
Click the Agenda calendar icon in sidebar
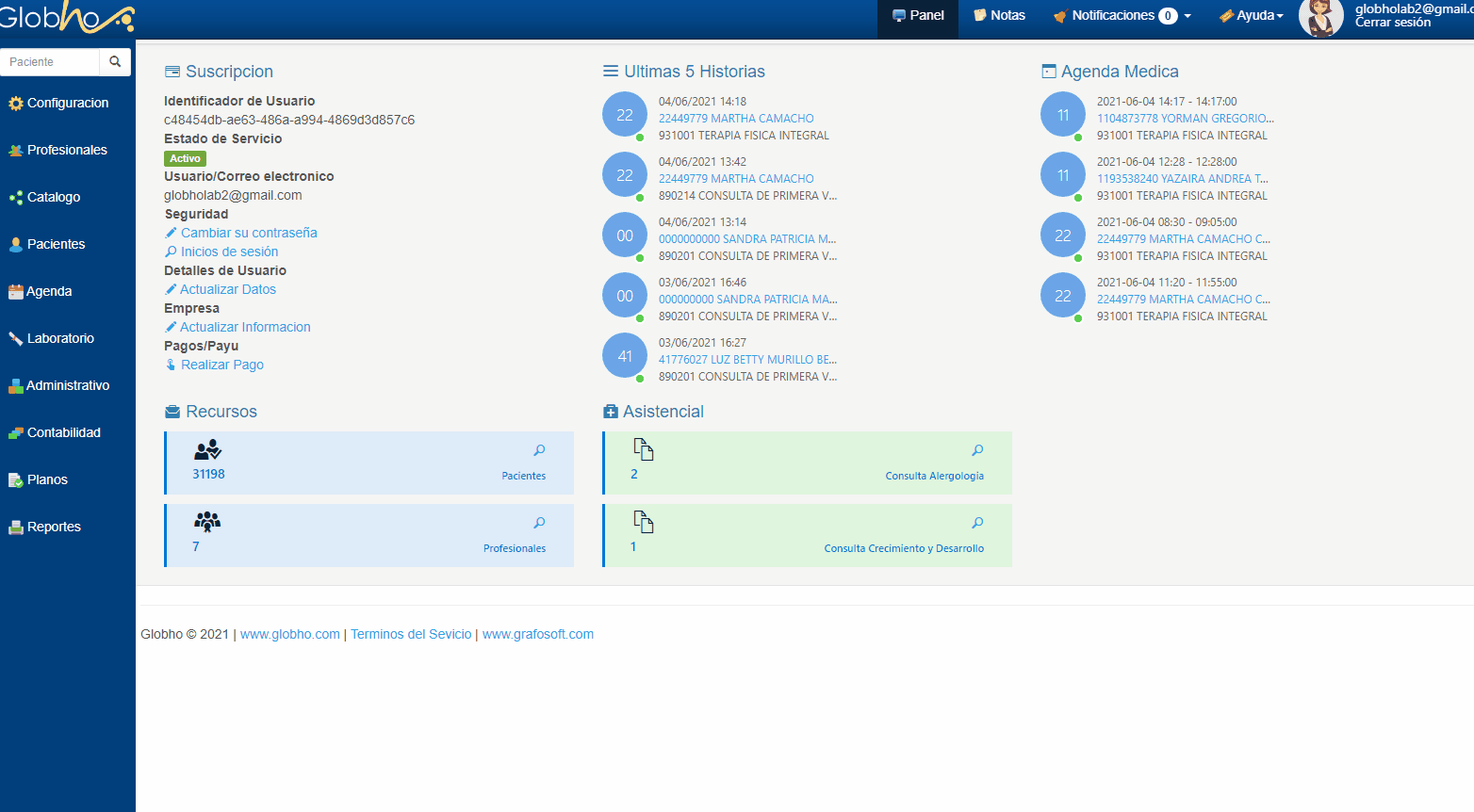coord(15,292)
